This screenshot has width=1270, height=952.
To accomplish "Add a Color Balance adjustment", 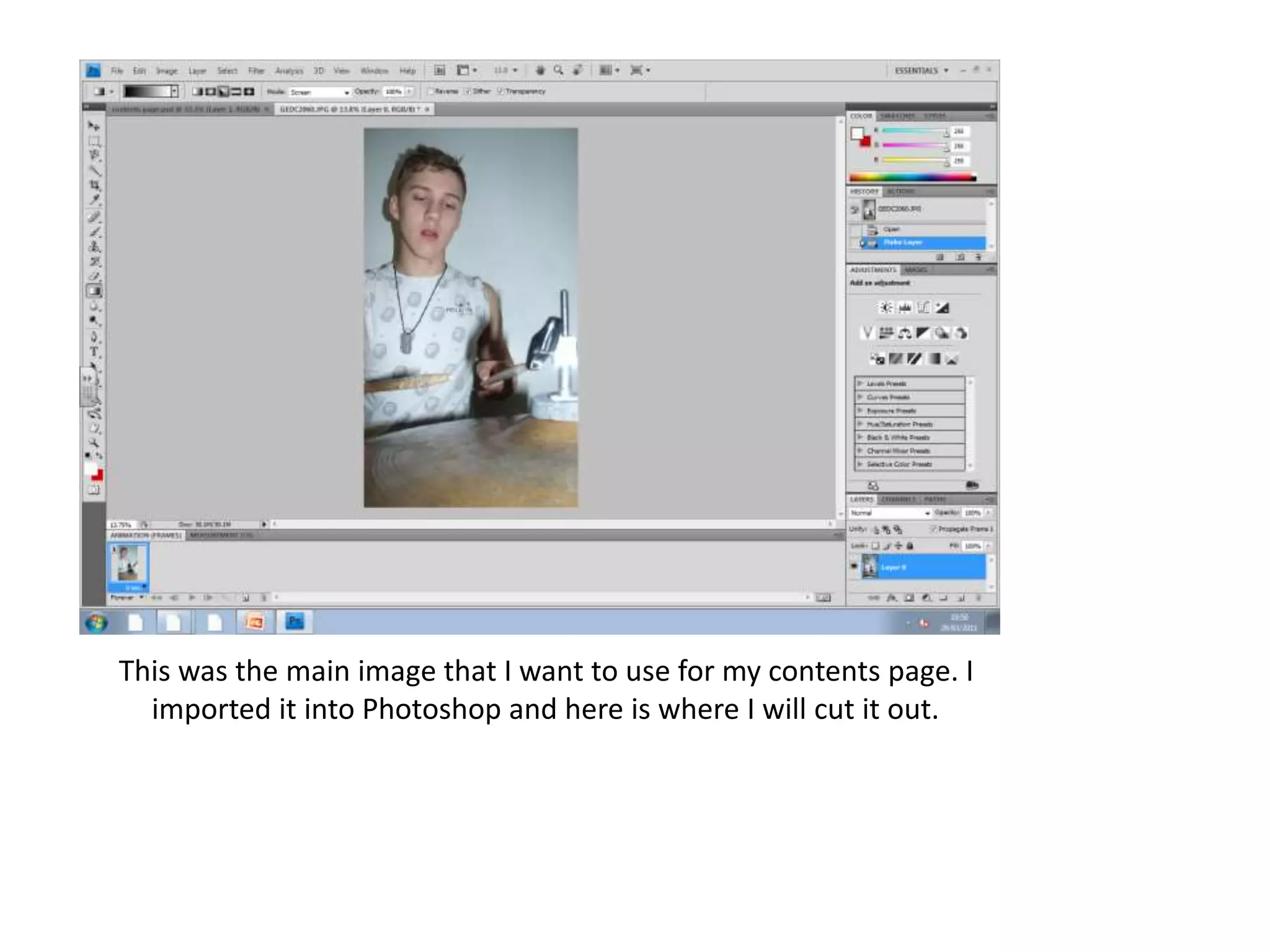I will (905, 333).
